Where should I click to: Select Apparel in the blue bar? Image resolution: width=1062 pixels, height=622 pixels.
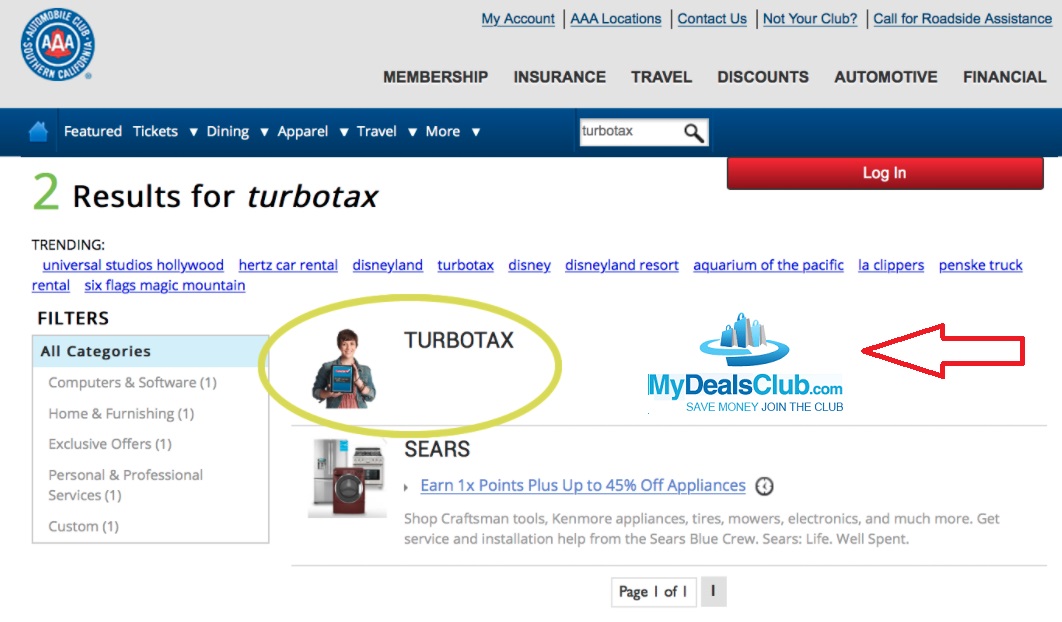click(302, 131)
